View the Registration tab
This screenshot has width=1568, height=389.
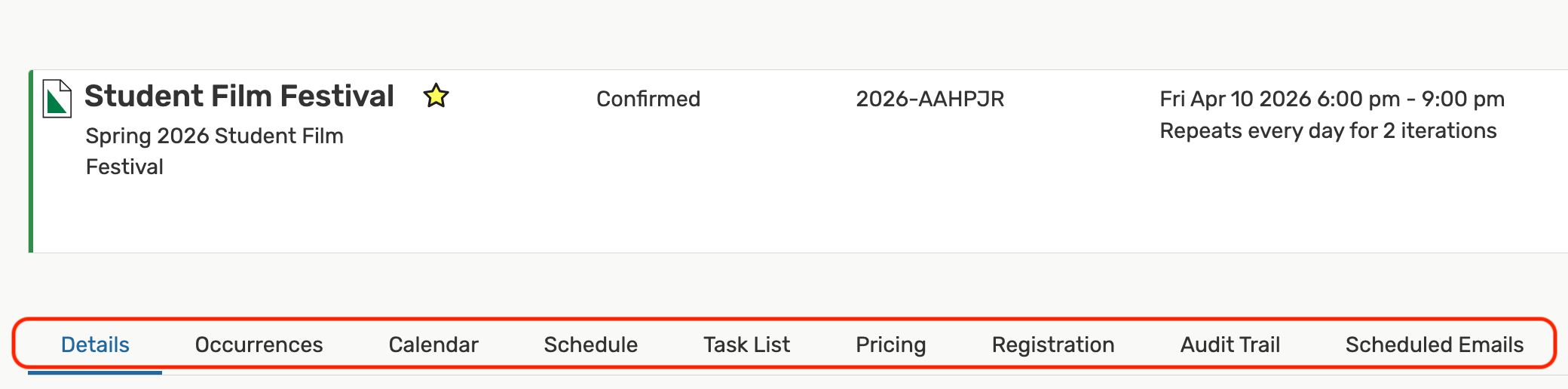pyautogui.click(x=1052, y=345)
